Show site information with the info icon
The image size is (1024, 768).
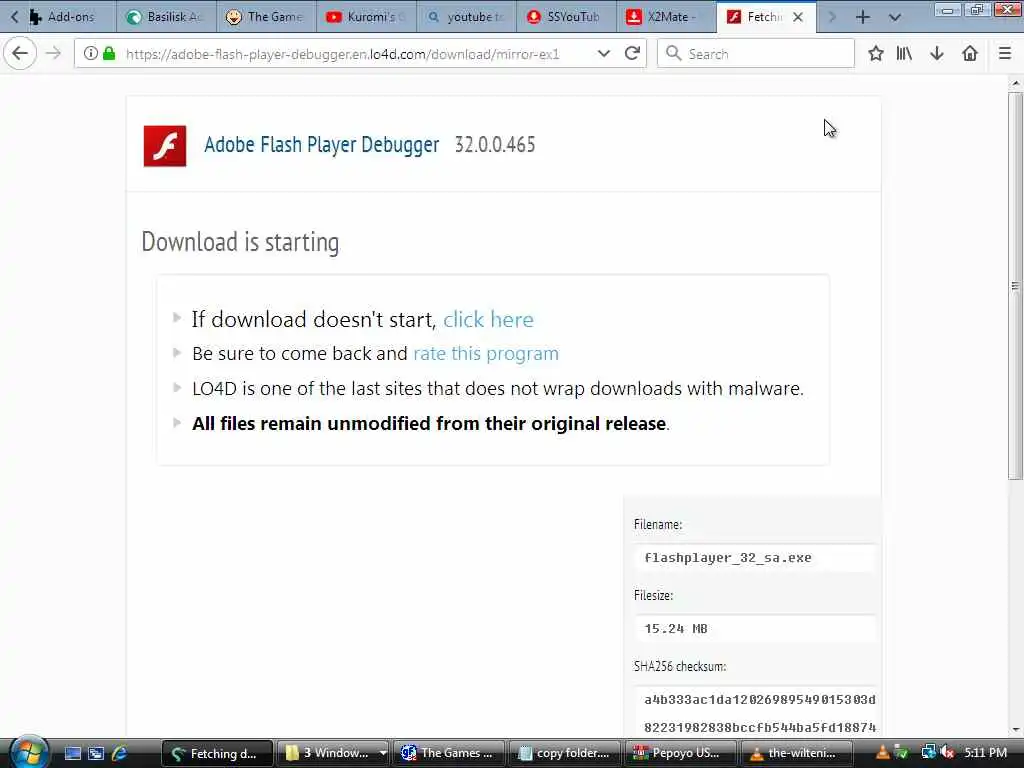coord(91,54)
